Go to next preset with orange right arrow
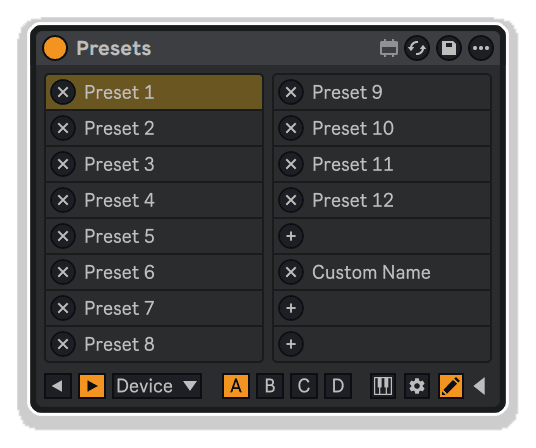Image resolution: width=536 pixels, height=448 pixels. point(92,386)
